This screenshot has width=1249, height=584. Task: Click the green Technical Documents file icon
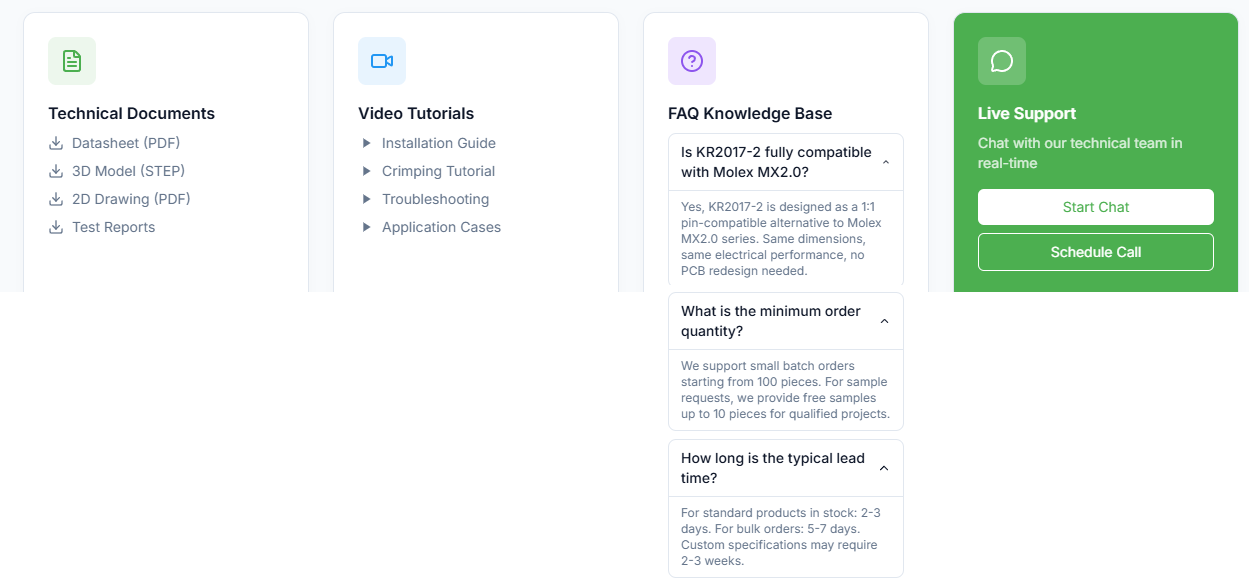[x=72, y=61]
